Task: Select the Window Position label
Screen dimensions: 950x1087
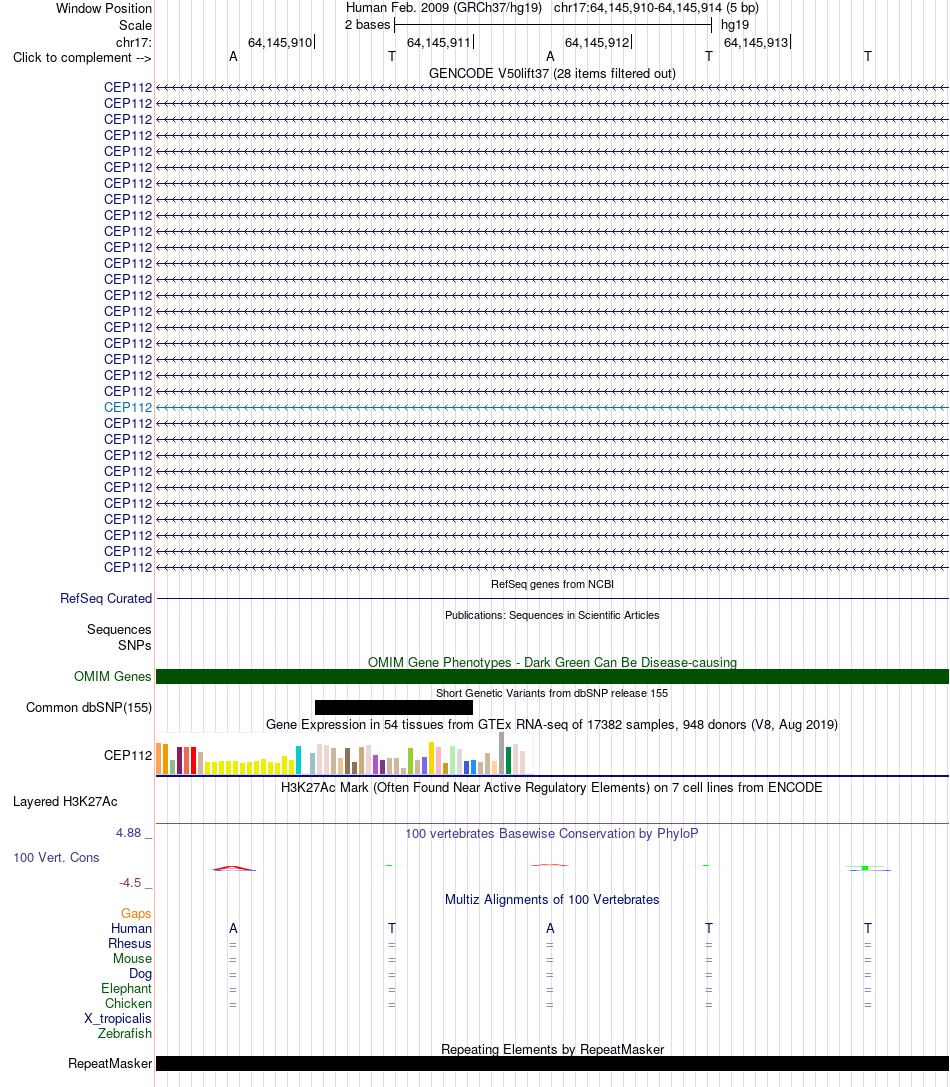Action: 103,8
